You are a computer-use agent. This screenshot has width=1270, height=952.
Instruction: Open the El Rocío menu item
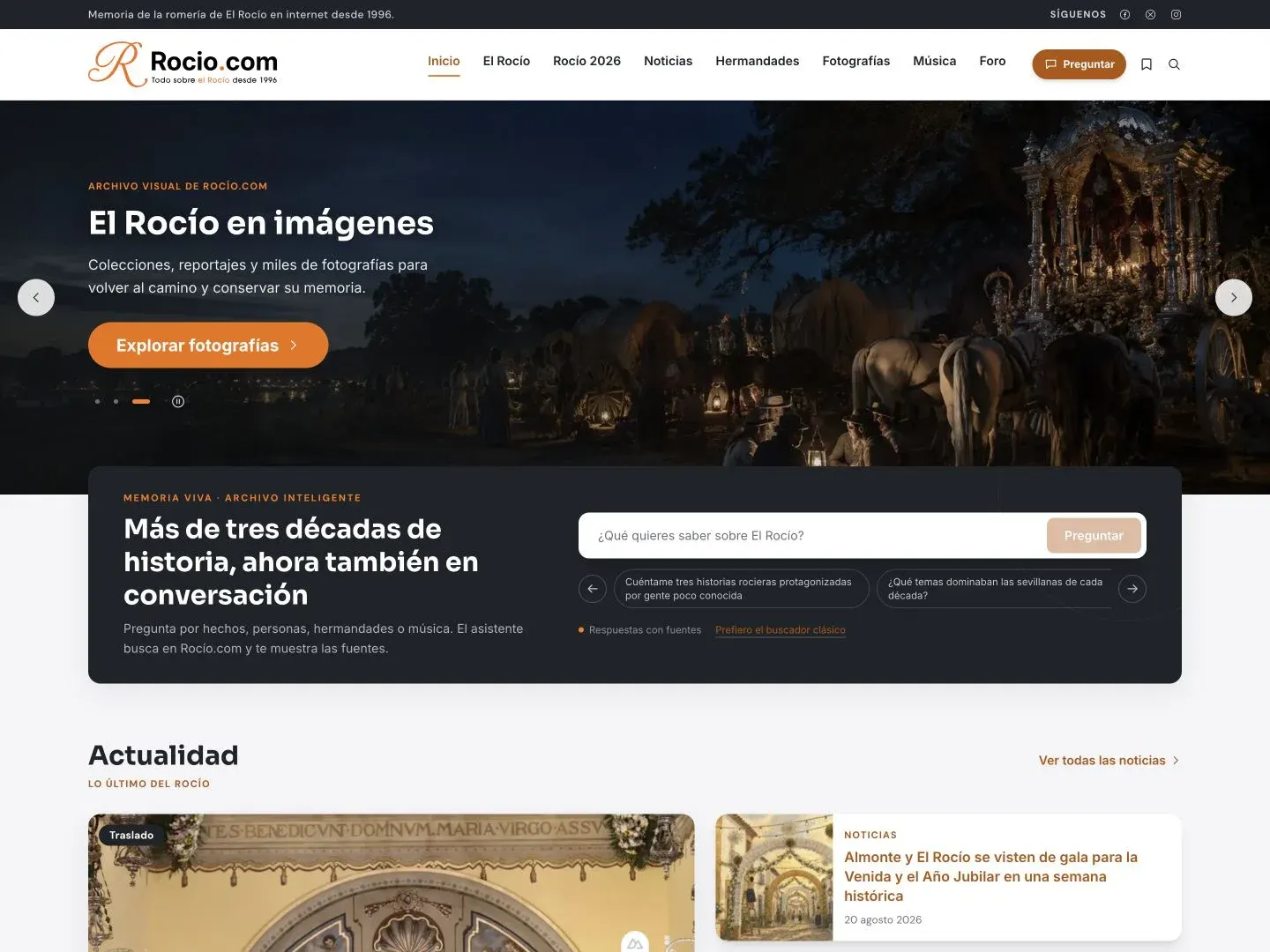pos(506,61)
